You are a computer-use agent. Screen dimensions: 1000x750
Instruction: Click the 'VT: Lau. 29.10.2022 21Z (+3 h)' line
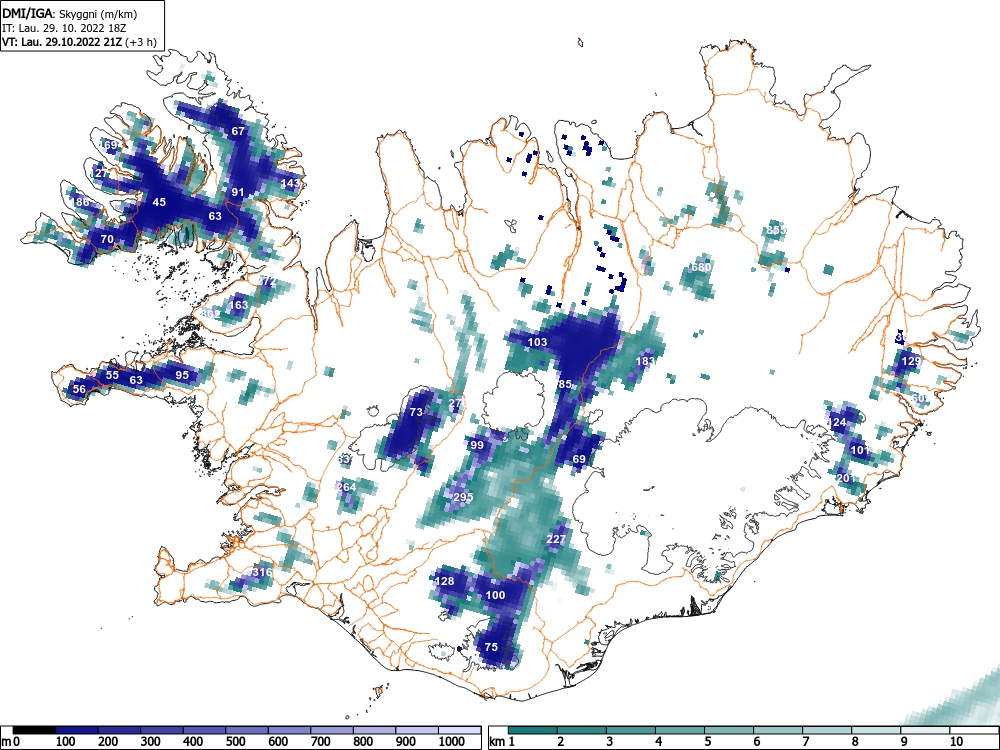tap(79, 42)
